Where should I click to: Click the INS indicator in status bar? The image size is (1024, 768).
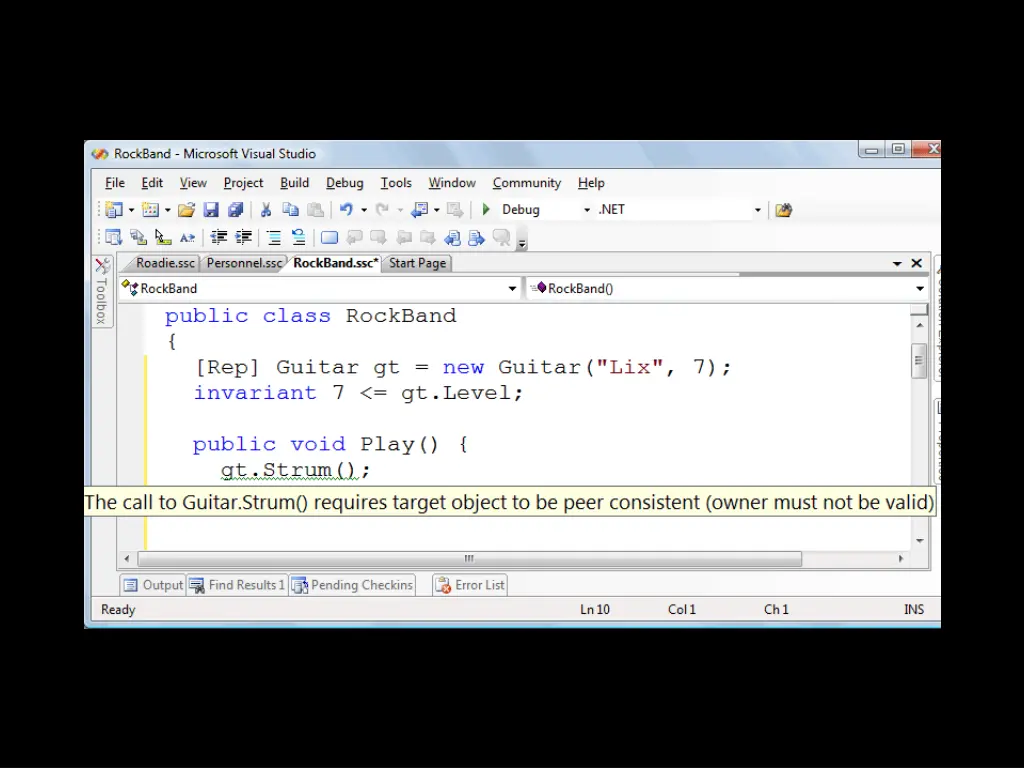click(914, 609)
